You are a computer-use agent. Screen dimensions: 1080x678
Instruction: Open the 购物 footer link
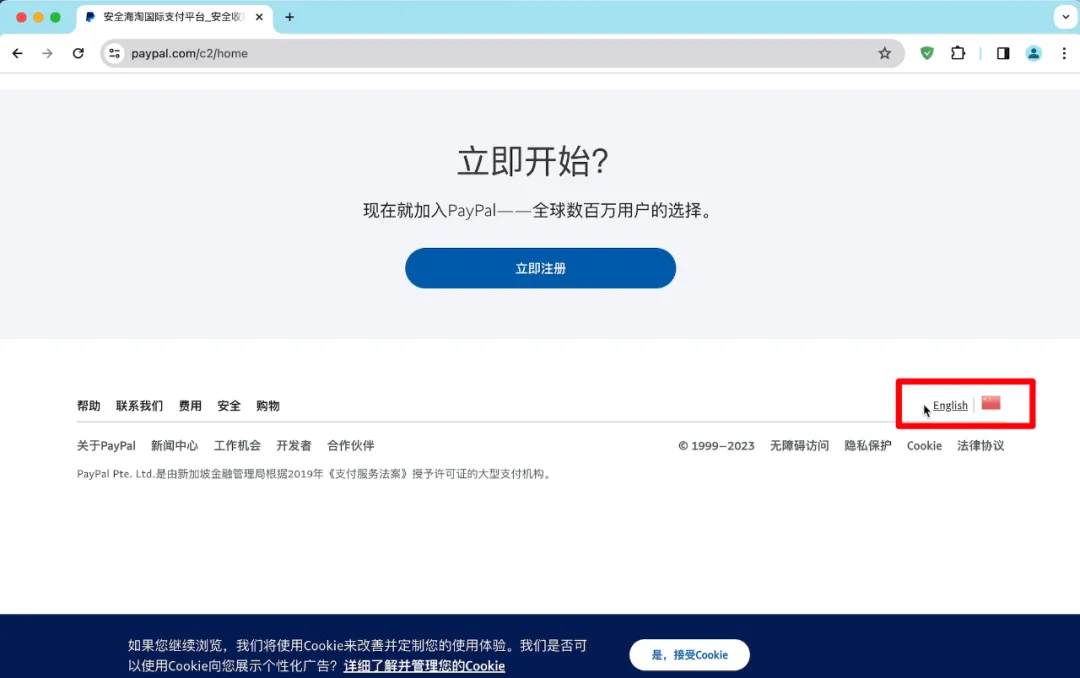[268, 406]
